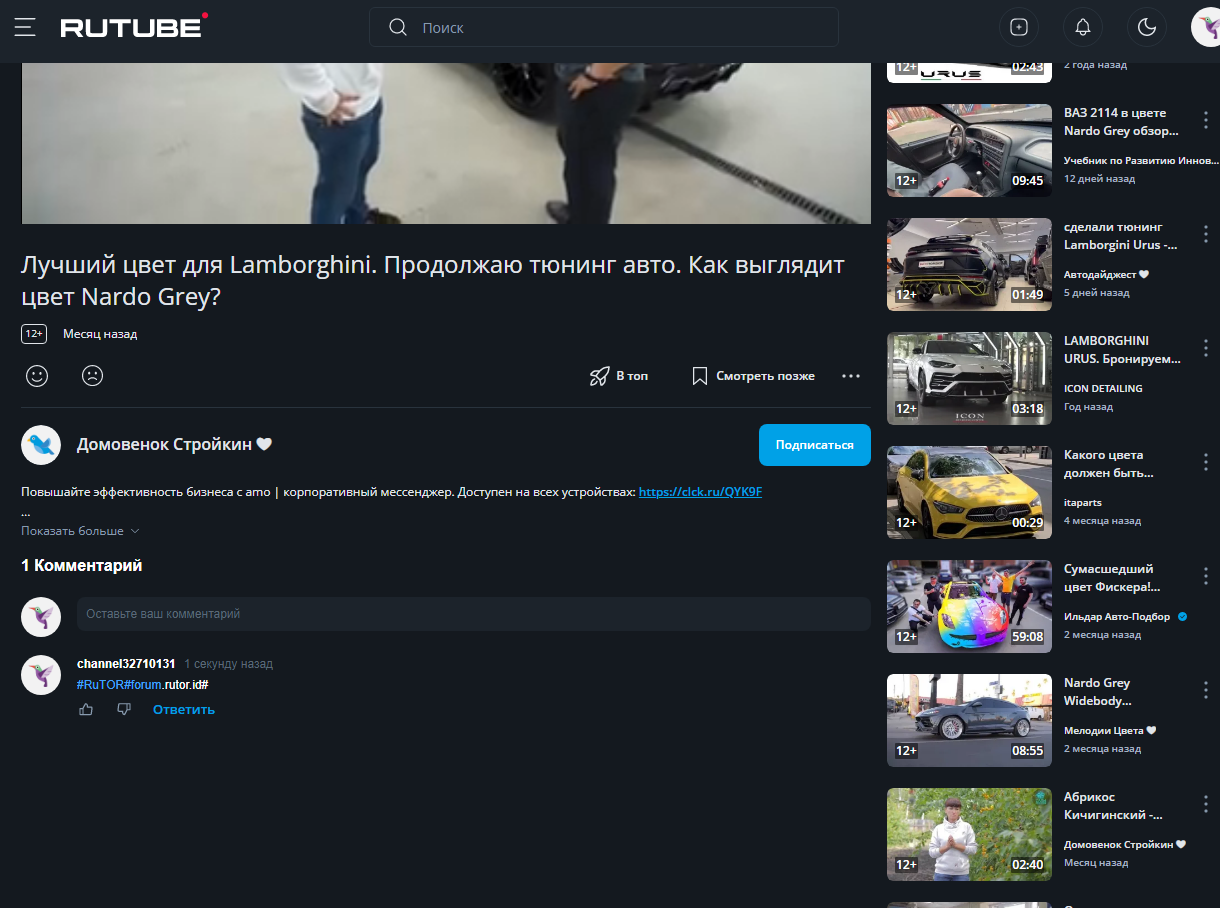Dislike the video with sad face

(x=92, y=376)
